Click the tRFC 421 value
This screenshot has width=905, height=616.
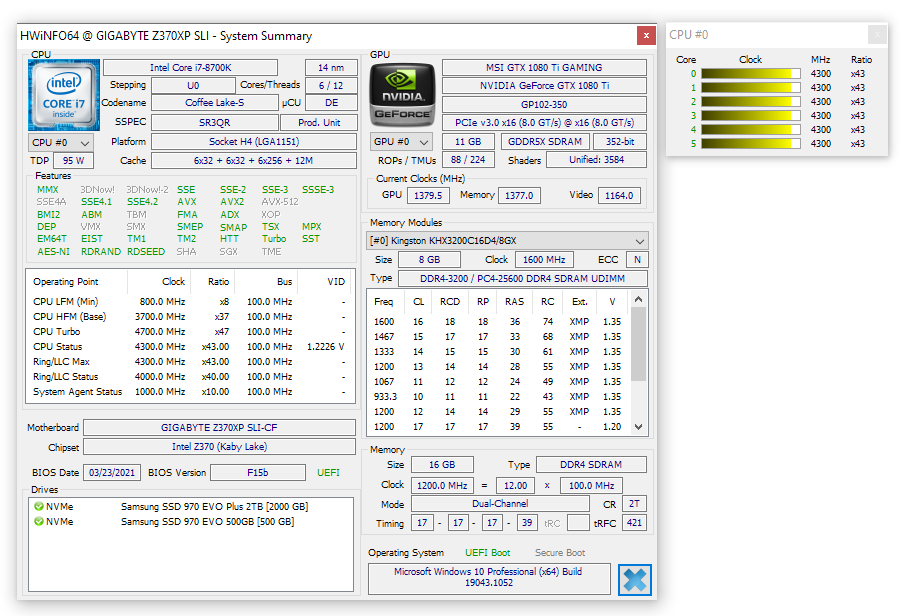pos(634,523)
